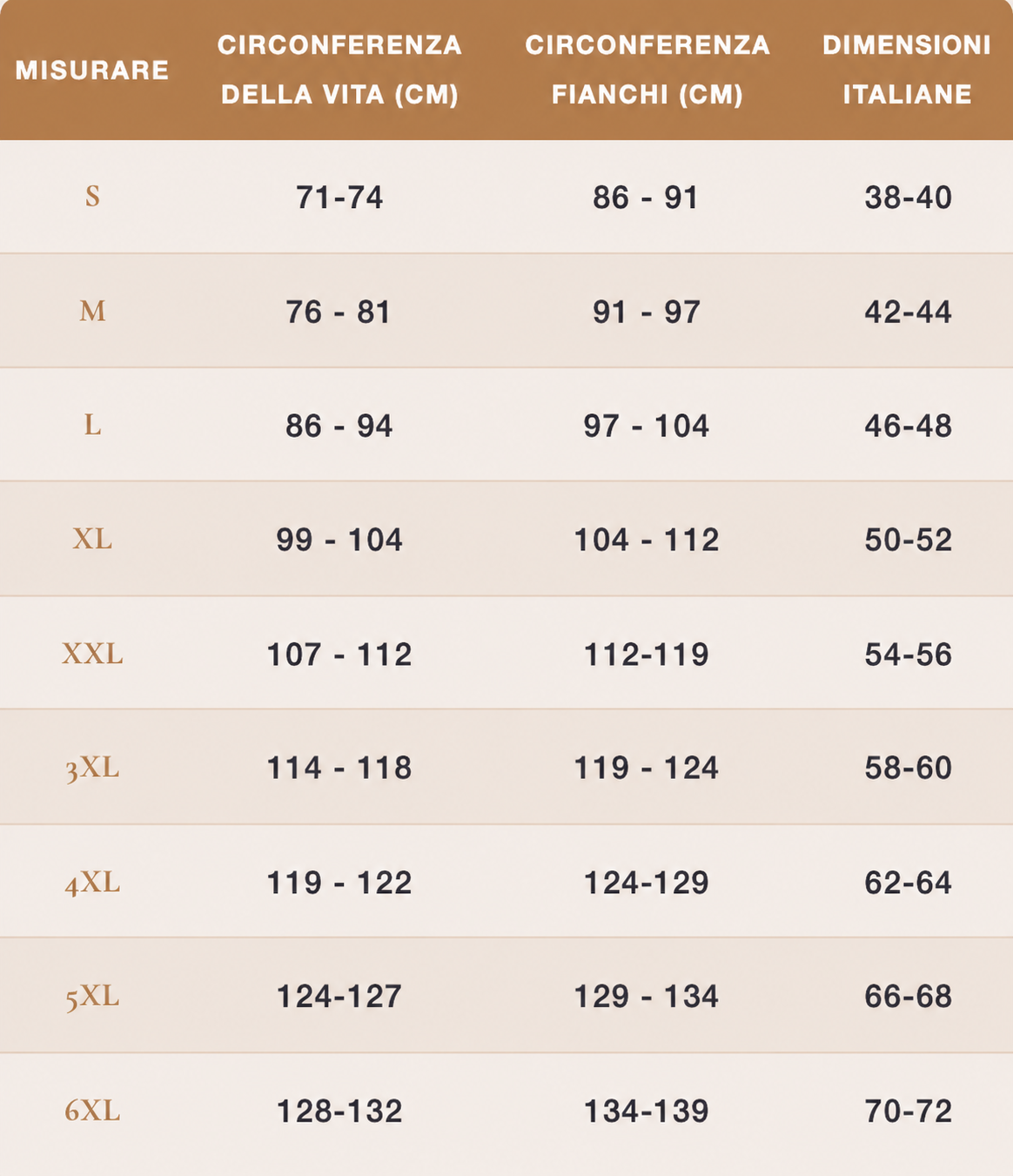
Task: Click waist value 71-74
Action: 339,198
